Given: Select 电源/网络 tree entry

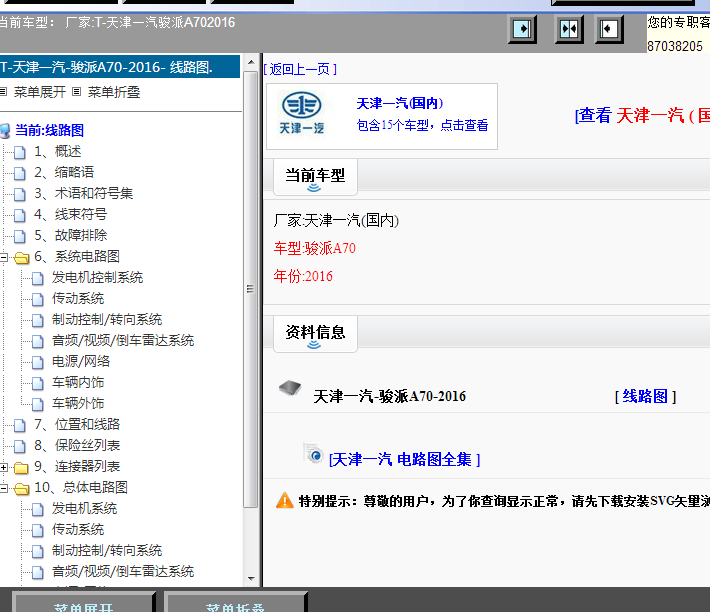Looking at the screenshot, I should click(81, 361).
